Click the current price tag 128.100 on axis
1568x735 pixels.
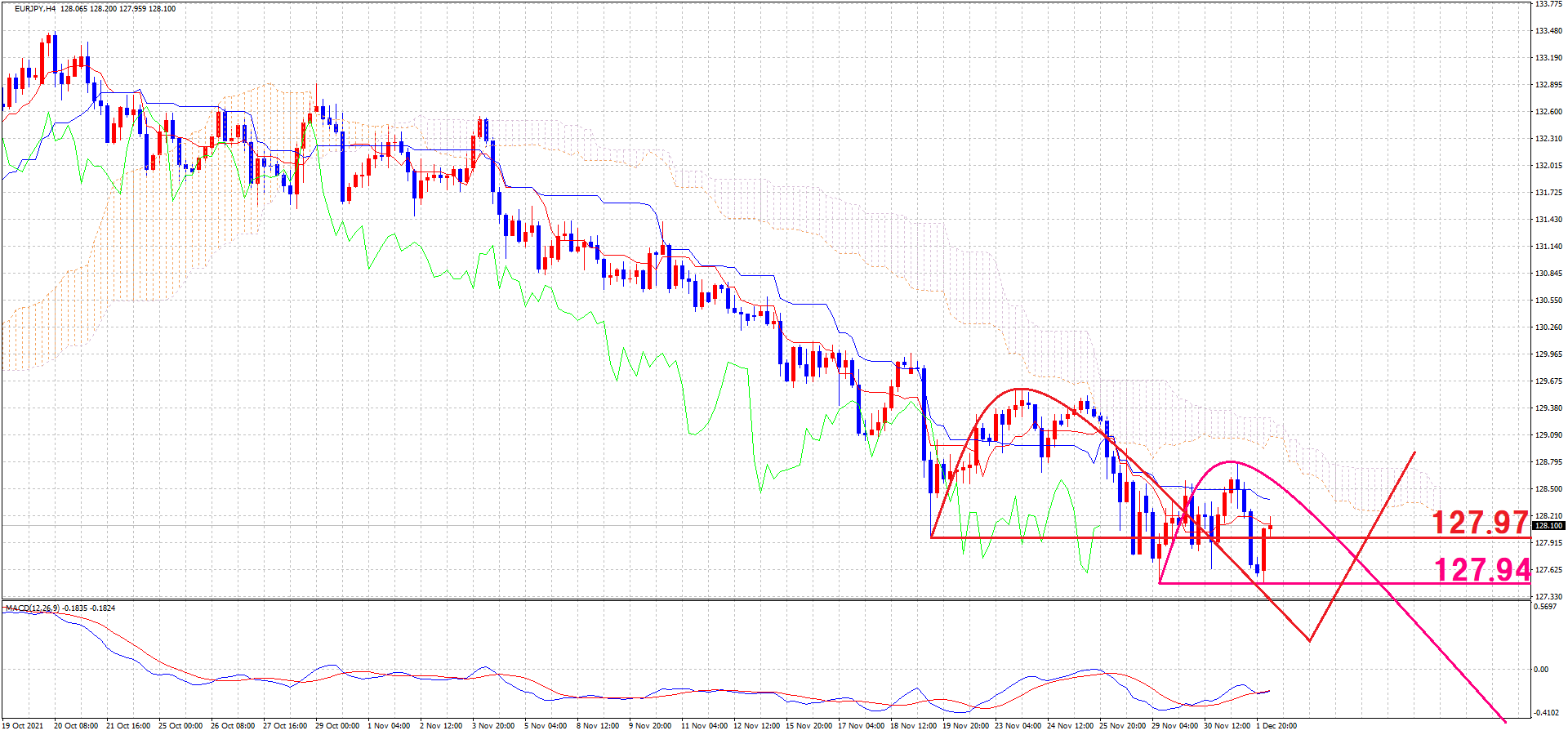(x=1548, y=526)
